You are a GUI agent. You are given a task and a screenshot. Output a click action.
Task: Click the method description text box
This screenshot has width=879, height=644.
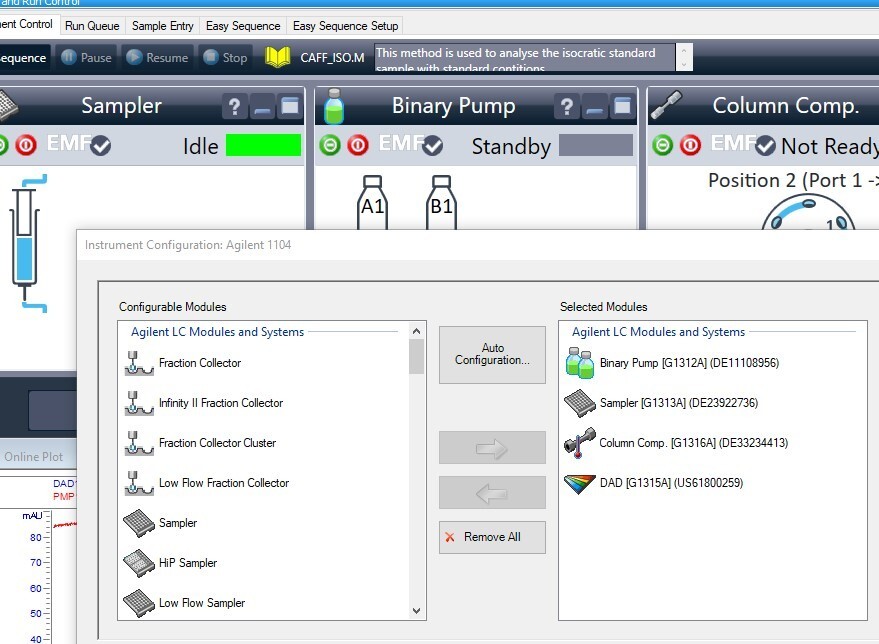(525, 57)
